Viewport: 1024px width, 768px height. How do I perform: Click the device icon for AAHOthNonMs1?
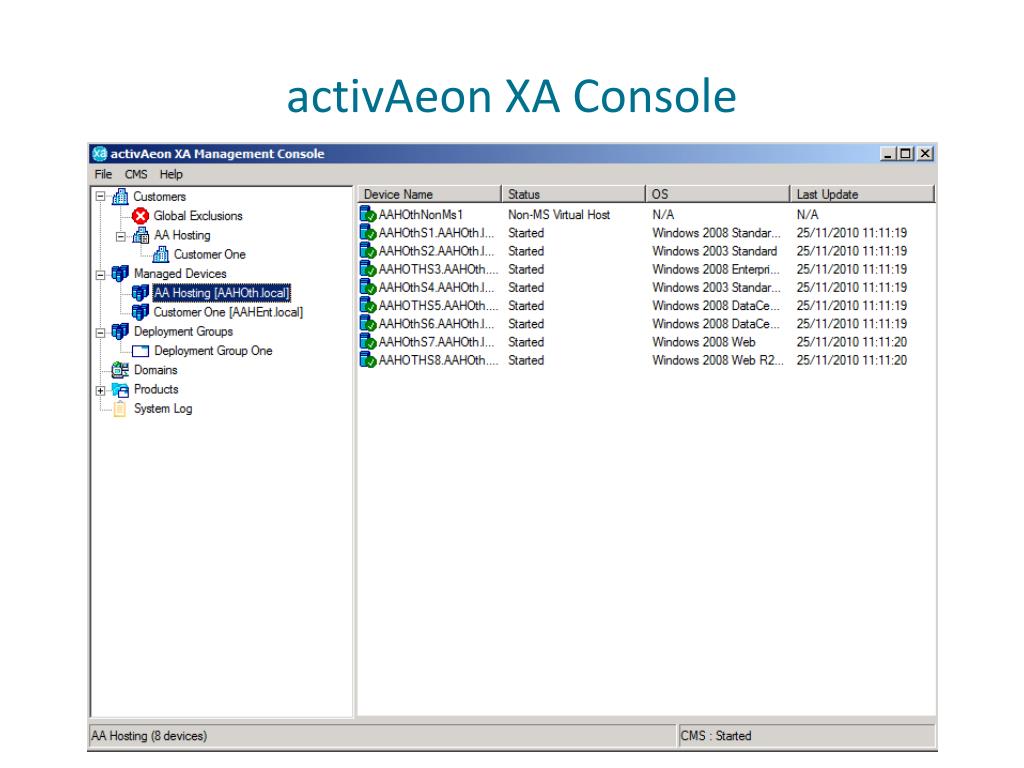(x=368, y=214)
